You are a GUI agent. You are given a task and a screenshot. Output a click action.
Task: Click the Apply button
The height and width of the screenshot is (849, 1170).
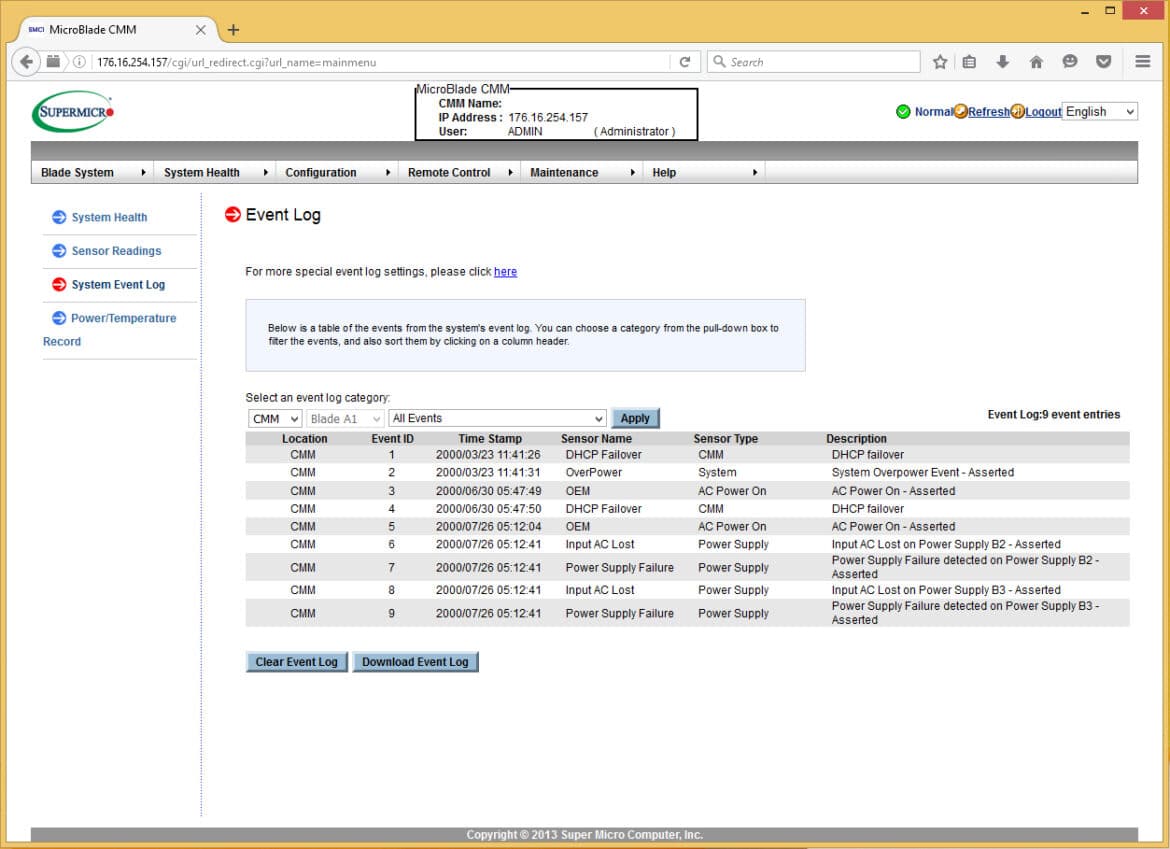pos(635,419)
